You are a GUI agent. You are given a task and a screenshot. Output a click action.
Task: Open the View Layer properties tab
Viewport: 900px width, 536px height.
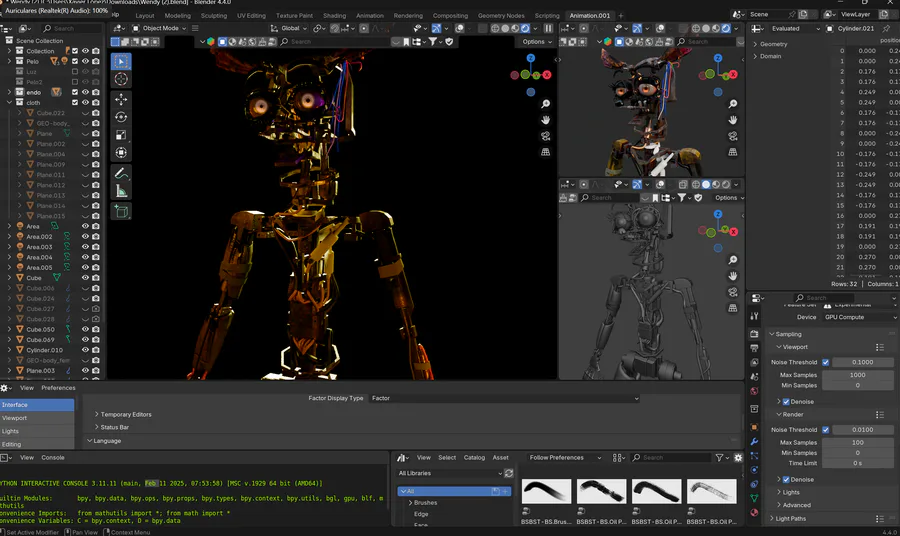tap(754, 363)
